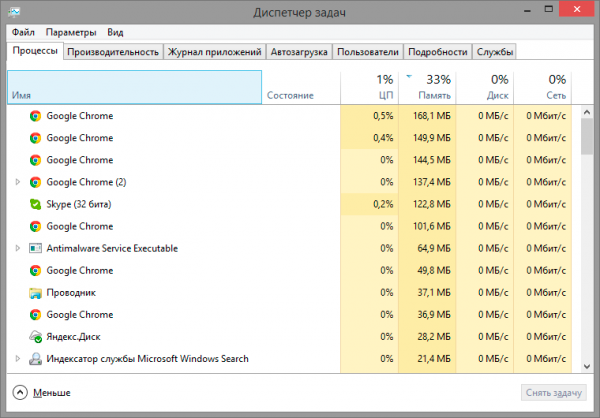Expand Индексатор службы Microsoft Windows Search

18,359
